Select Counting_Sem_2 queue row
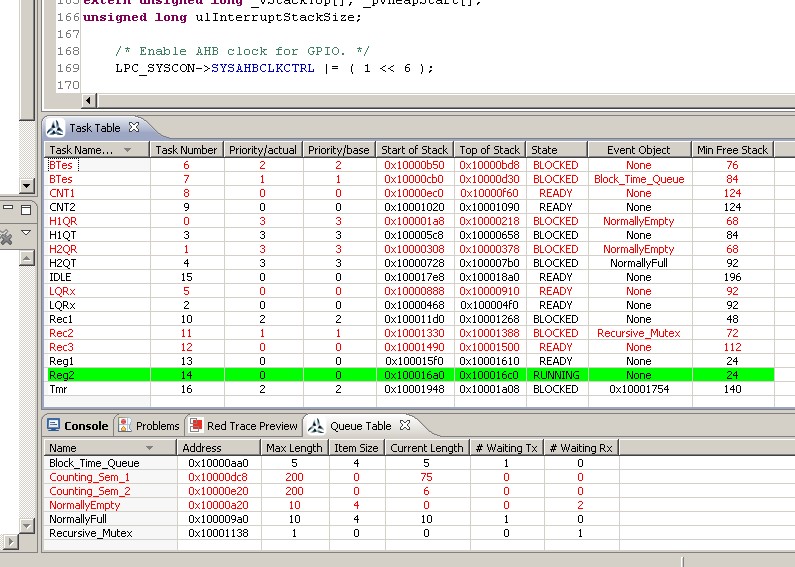Image resolution: width=795 pixels, height=567 pixels. coord(332,491)
